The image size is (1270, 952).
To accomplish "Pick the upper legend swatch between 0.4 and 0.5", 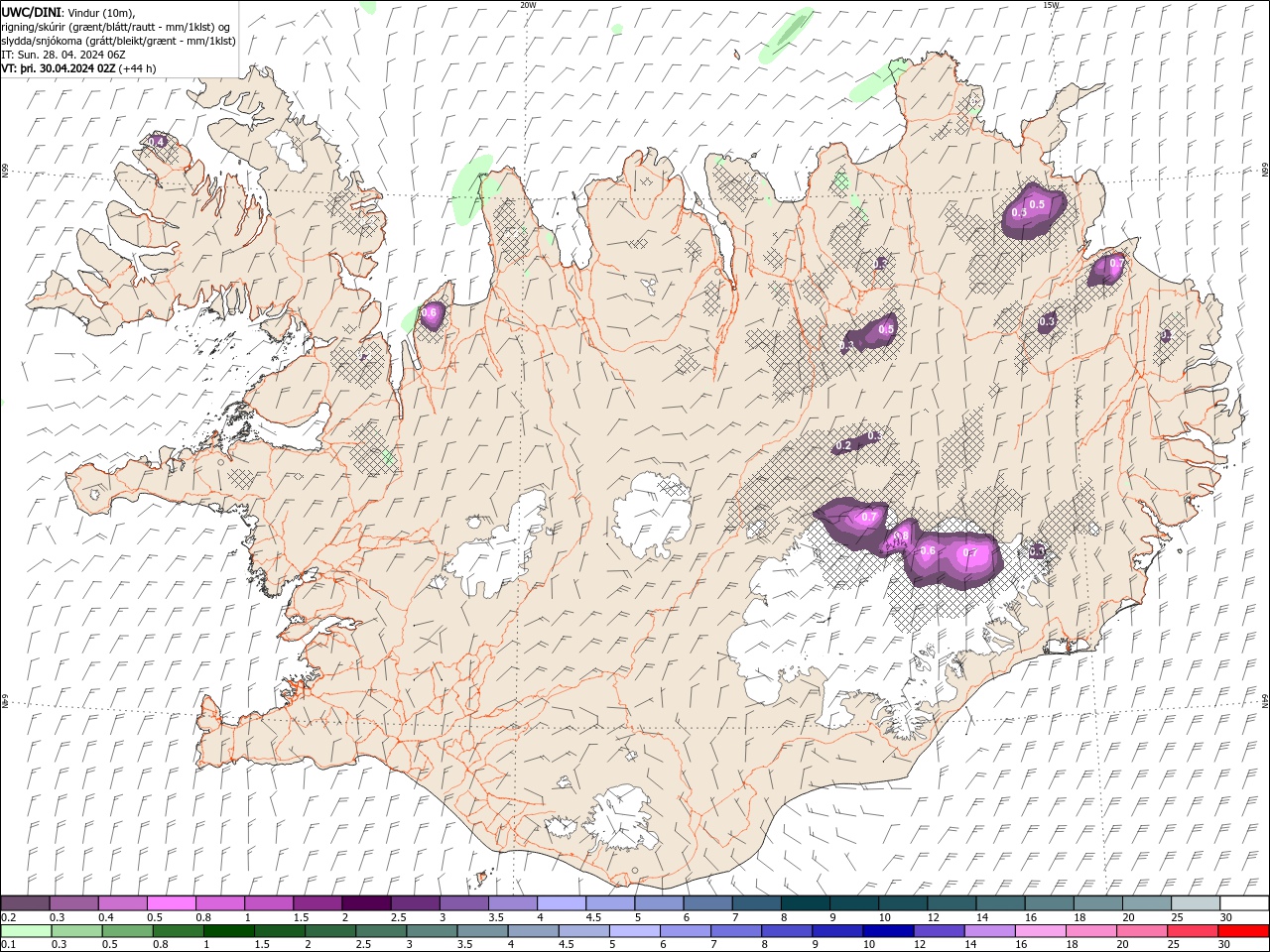I will click(122, 903).
